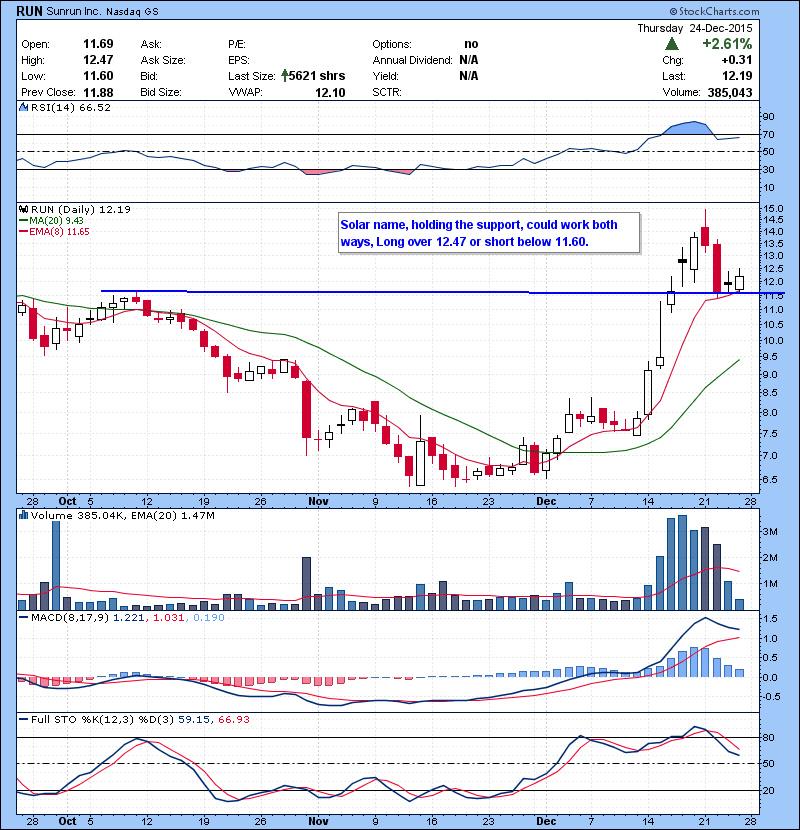Click the Last value 12.19 in quote table
This screenshot has height=830, width=800.
737,76
